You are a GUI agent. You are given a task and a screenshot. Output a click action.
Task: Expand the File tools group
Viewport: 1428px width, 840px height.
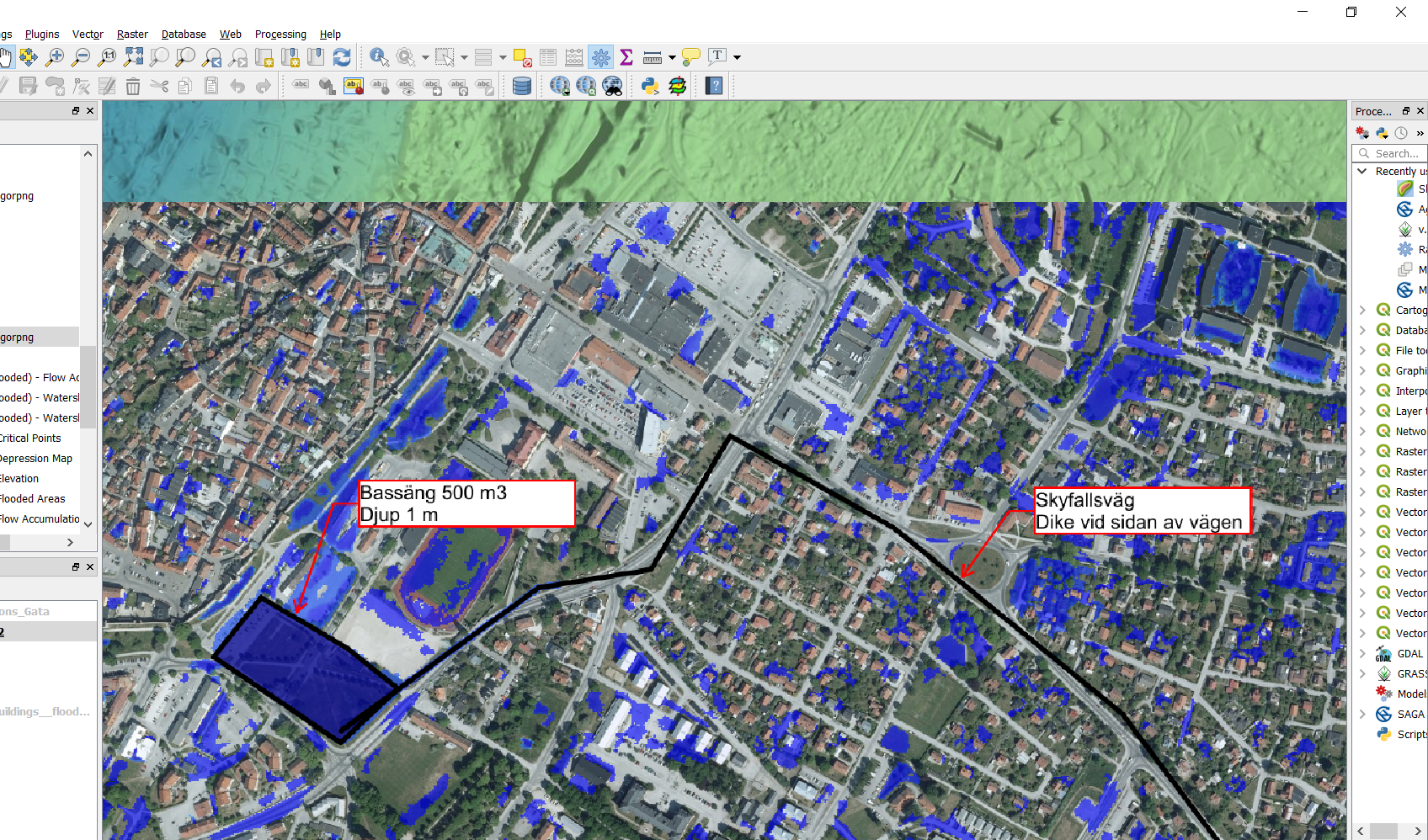click(1362, 350)
